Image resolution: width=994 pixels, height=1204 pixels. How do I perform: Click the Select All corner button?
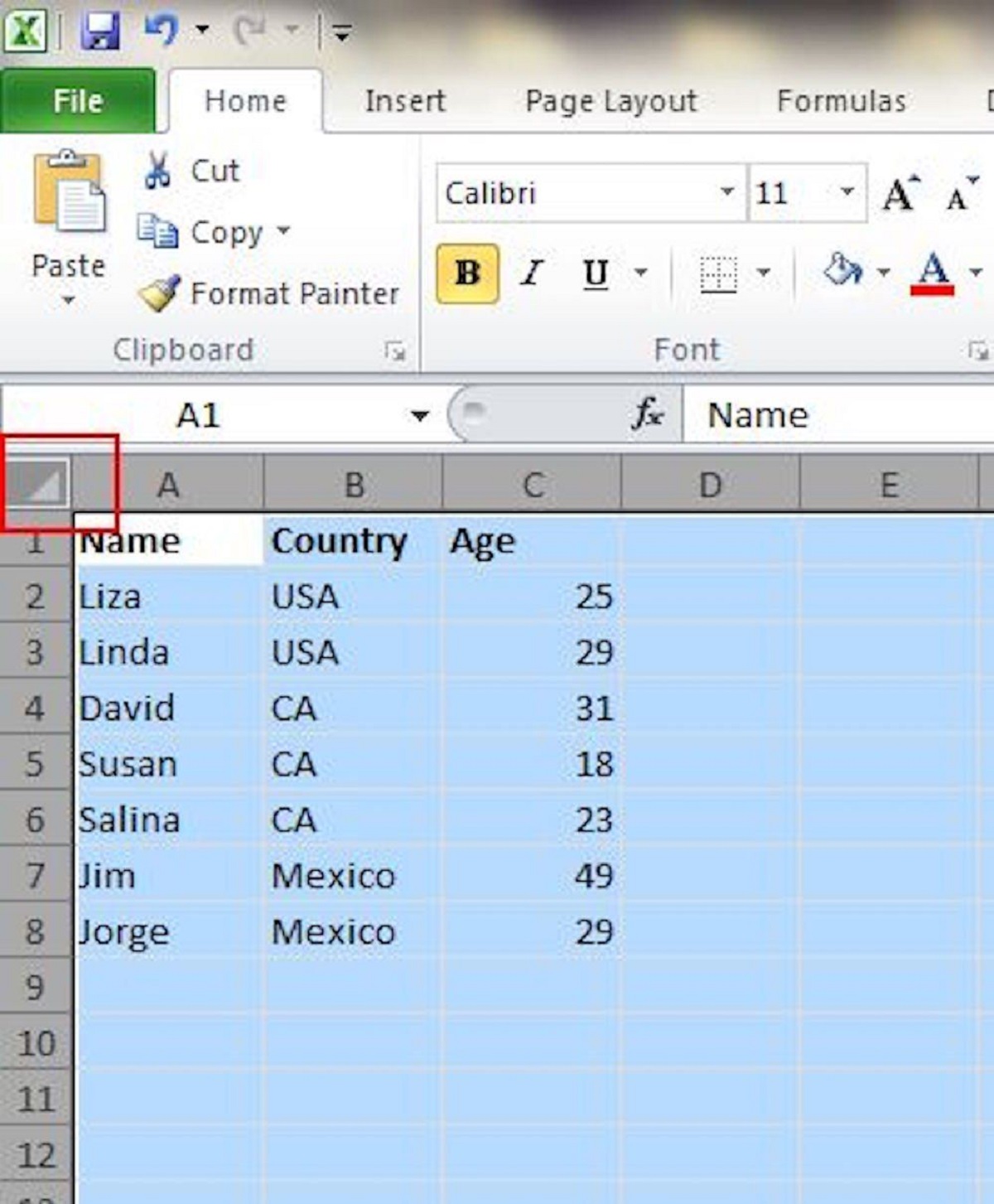37,482
